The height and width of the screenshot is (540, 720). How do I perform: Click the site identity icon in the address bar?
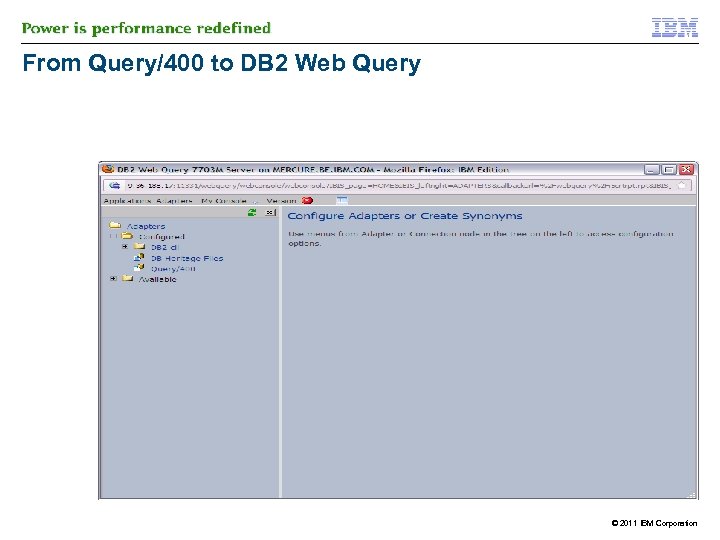[114, 186]
